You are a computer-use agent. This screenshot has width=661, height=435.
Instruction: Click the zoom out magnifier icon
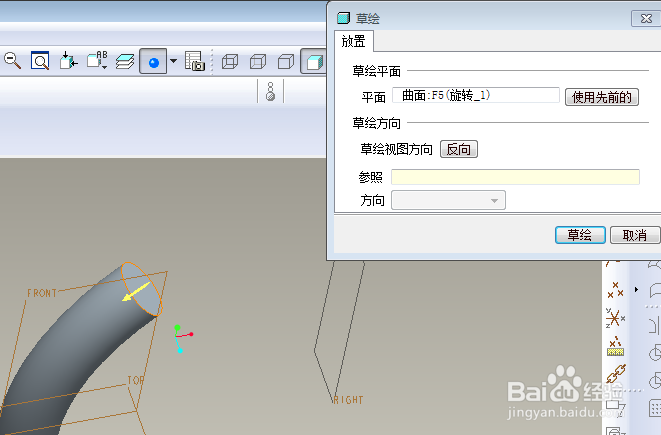(x=12, y=61)
